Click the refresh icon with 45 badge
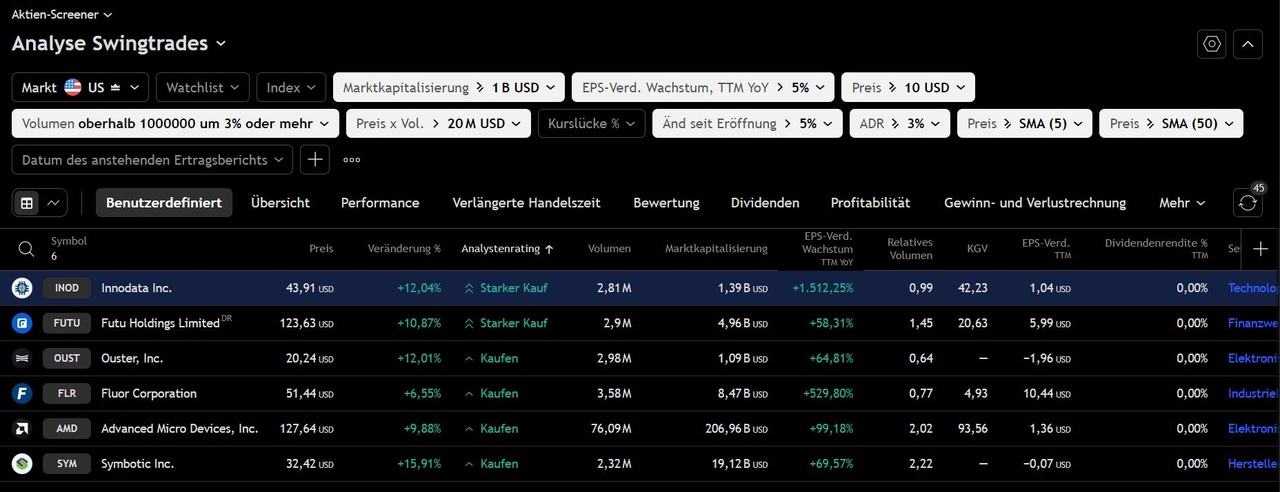Image resolution: width=1280 pixels, height=492 pixels. point(1248,202)
